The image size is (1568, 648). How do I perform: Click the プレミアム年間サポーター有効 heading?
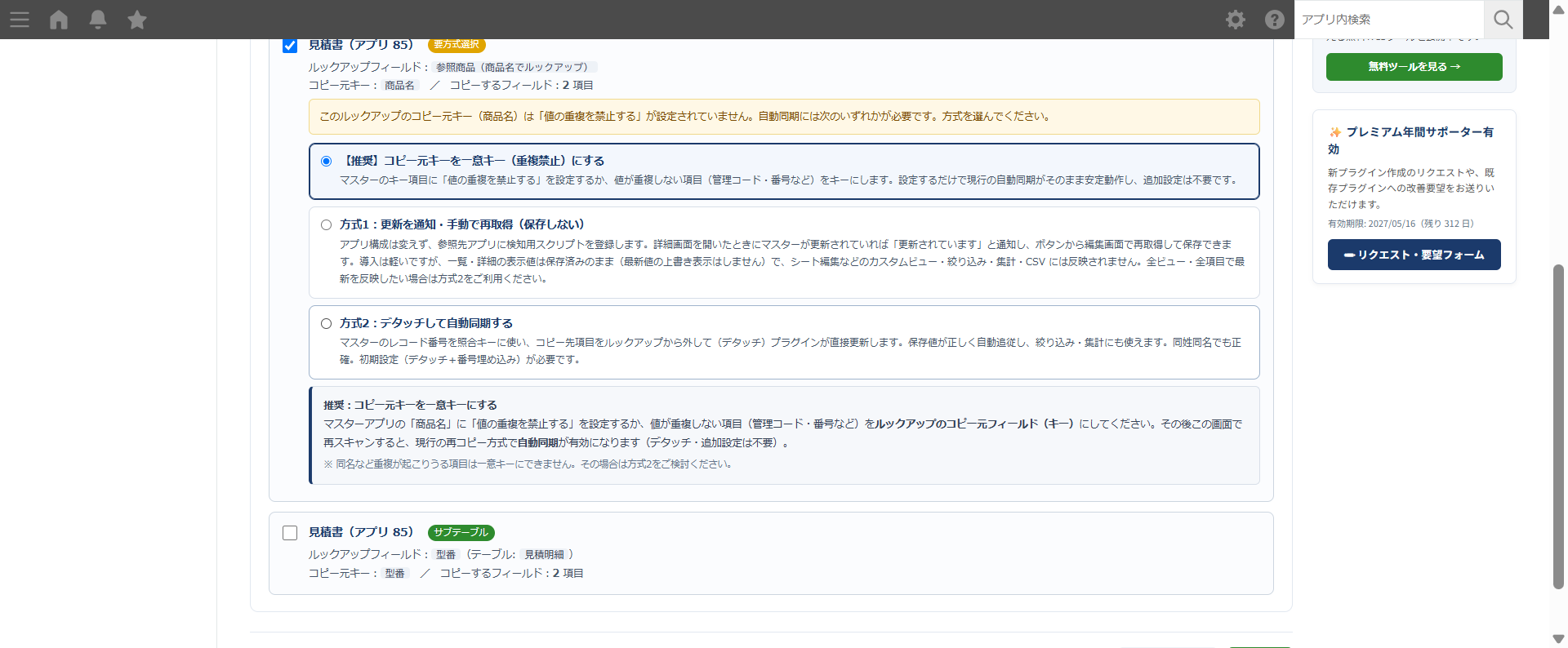(x=1411, y=140)
